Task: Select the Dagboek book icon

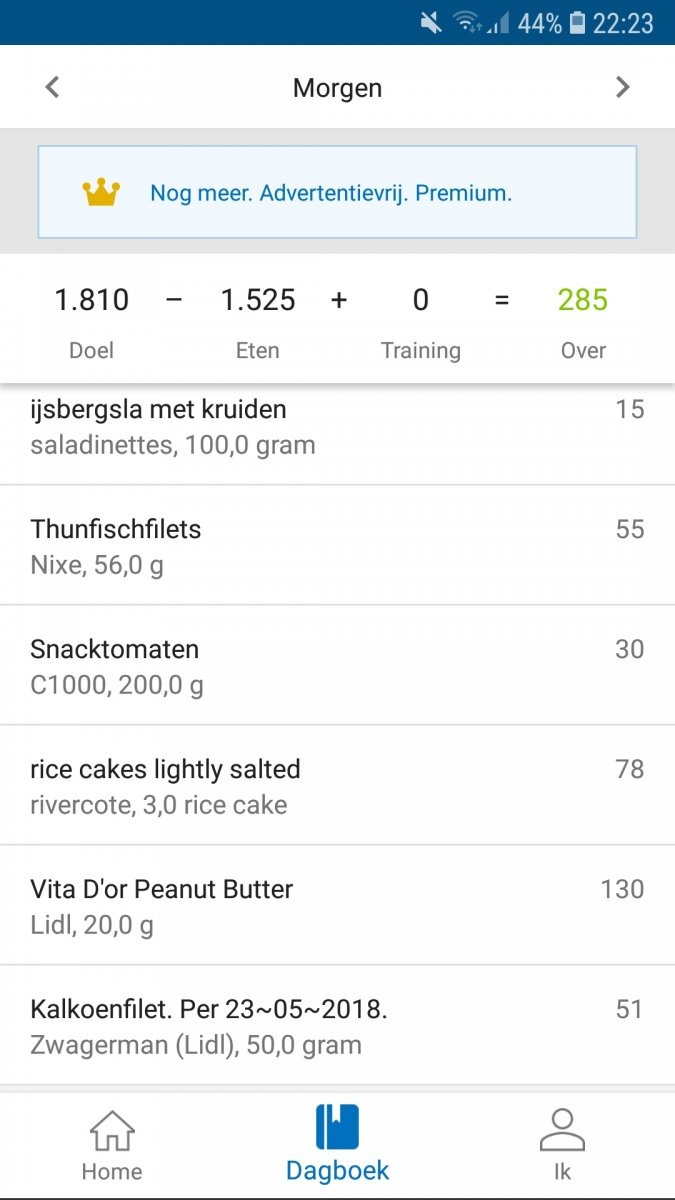Action: pos(337,1128)
